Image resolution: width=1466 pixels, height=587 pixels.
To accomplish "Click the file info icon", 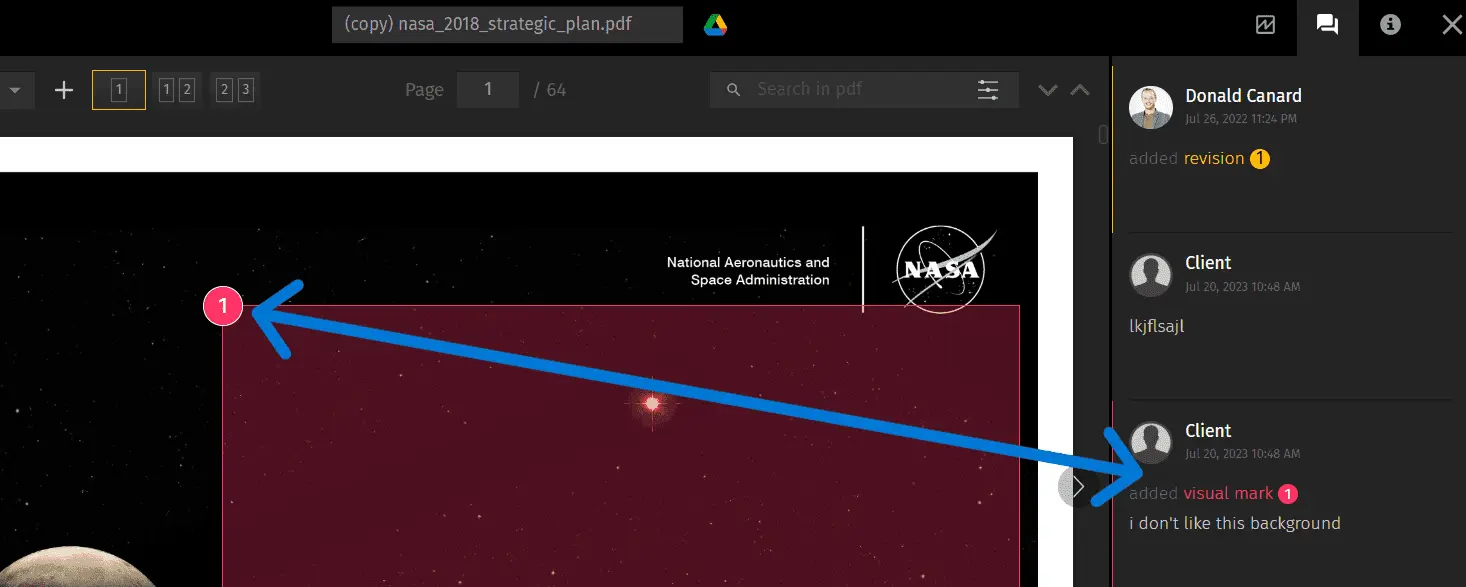I will tap(1389, 27).
